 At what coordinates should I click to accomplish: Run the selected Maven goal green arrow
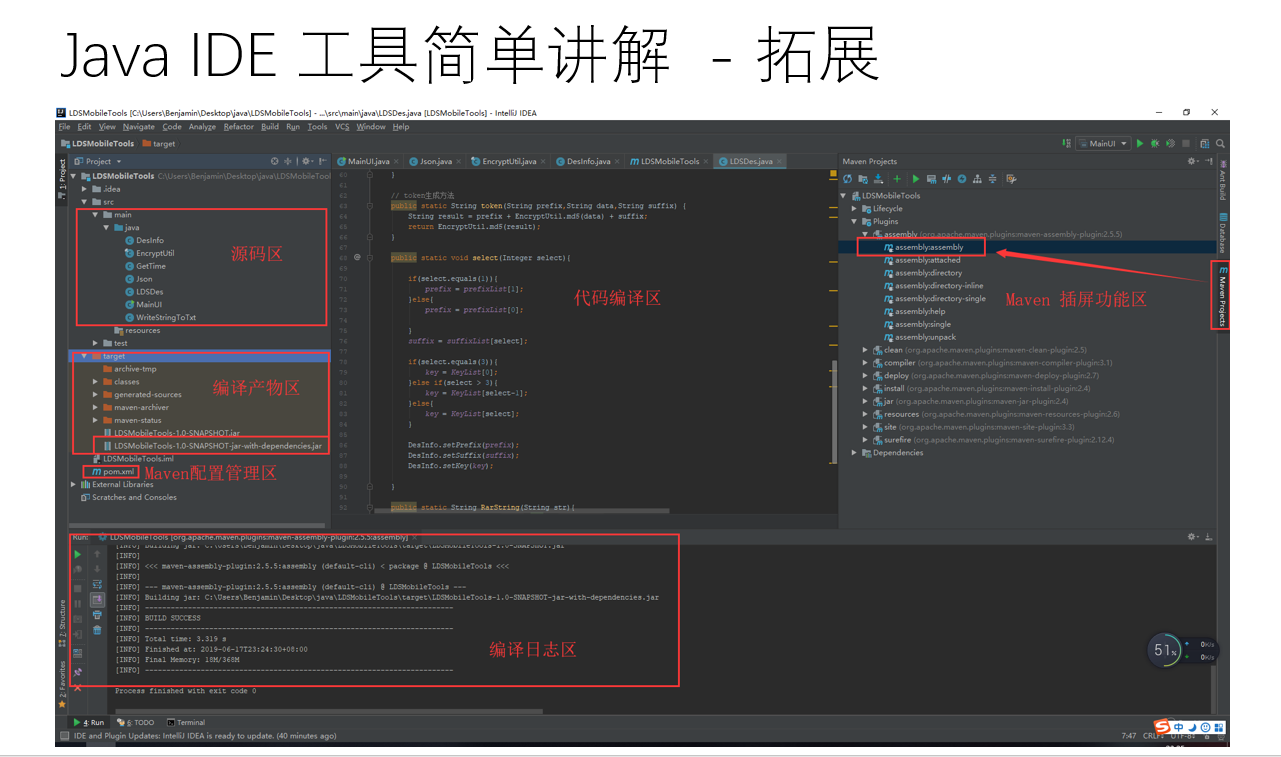pos(916,178)
